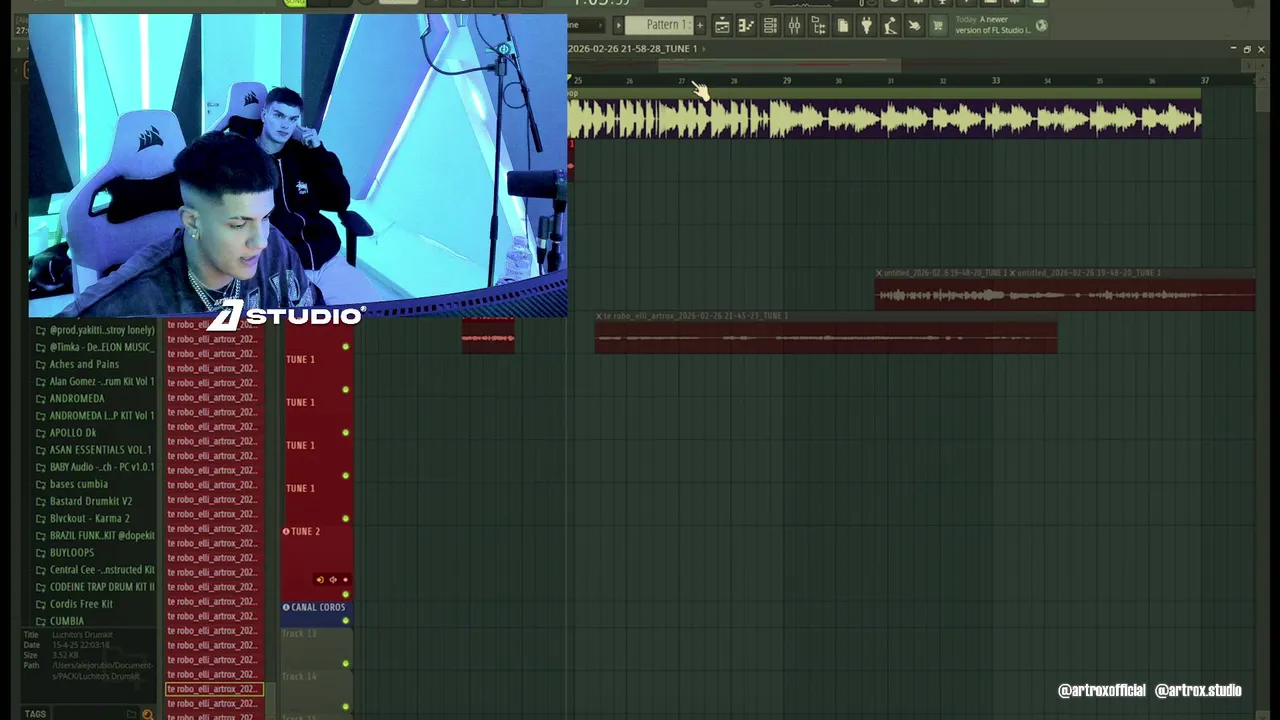Open the content library shopping cart icon

pos(938,26)
